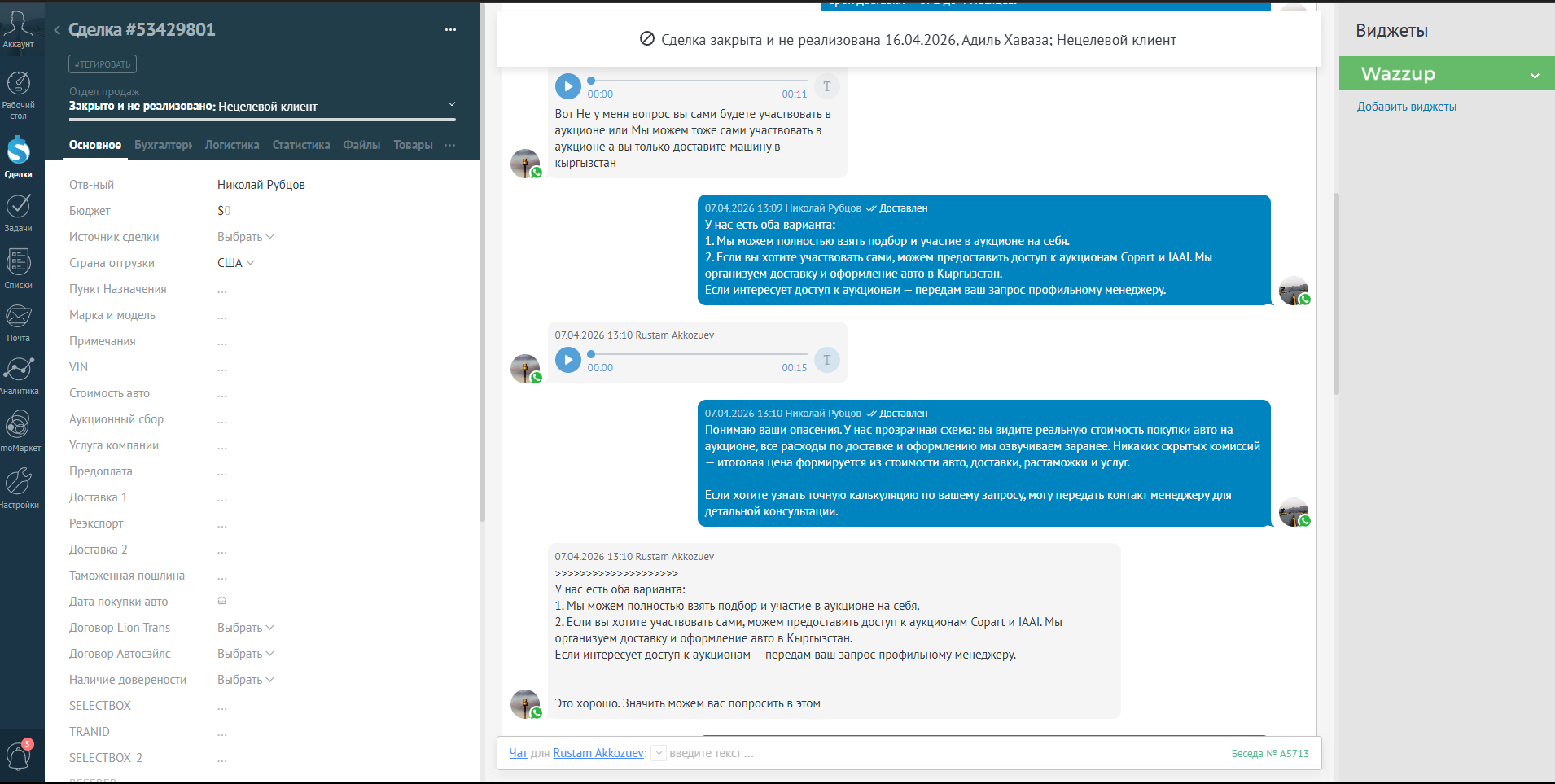1555x784 pixels.
Task: Click the Чат link in message box
Action: click(518, 753)
